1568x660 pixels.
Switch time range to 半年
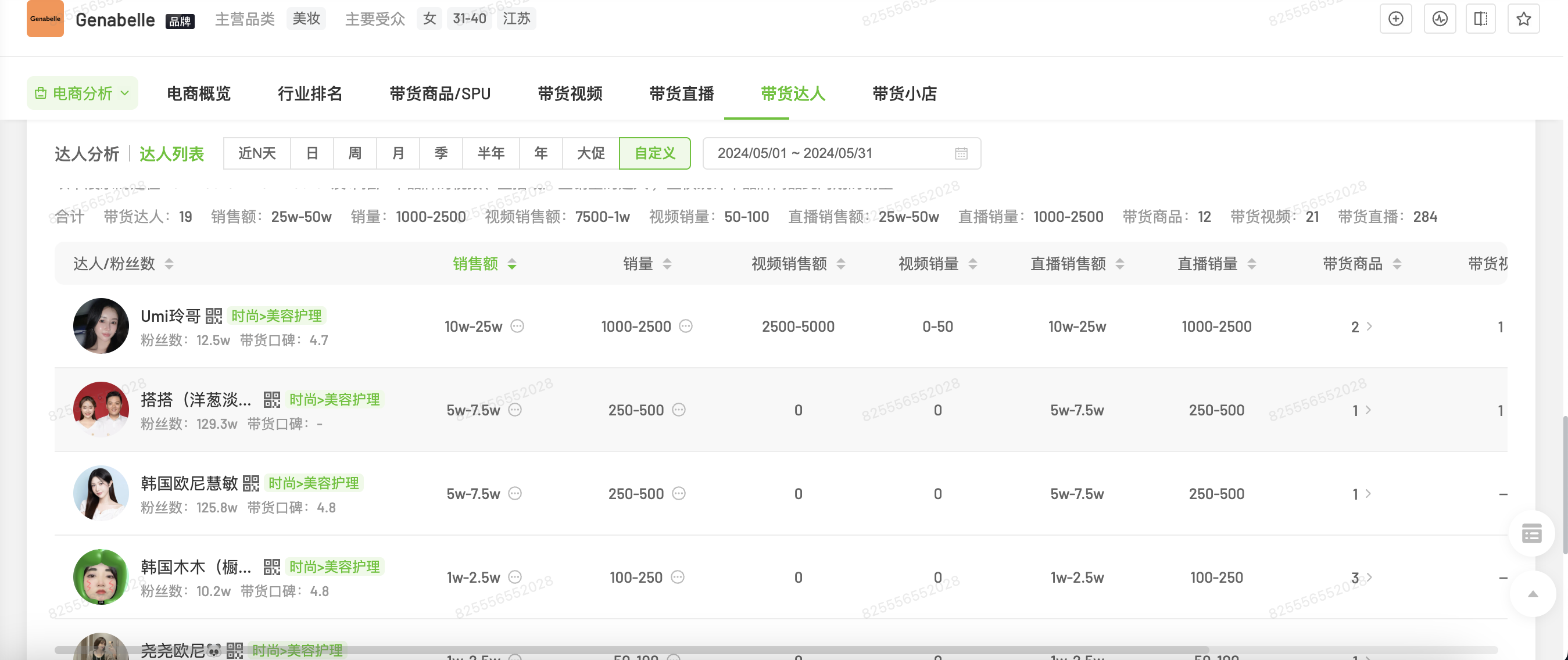tap(491, 153)
